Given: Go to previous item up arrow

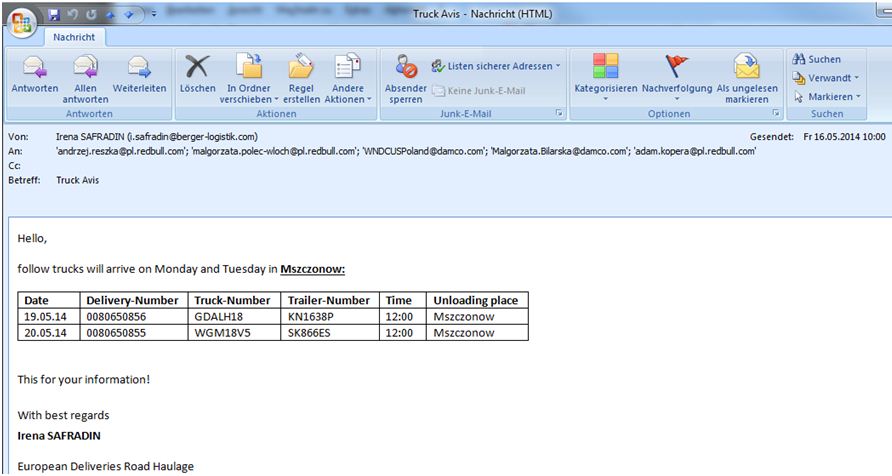Looking at the screenshot, I should (110, 15).
